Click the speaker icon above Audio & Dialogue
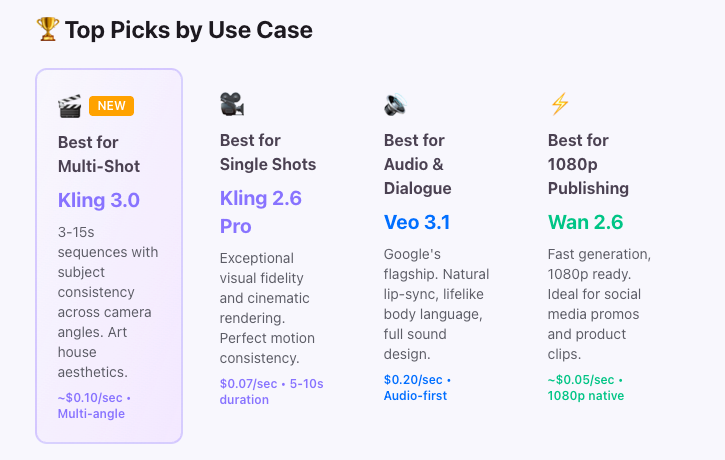Image resolution: width=725 pixels, height=460 pixels. 395,104
